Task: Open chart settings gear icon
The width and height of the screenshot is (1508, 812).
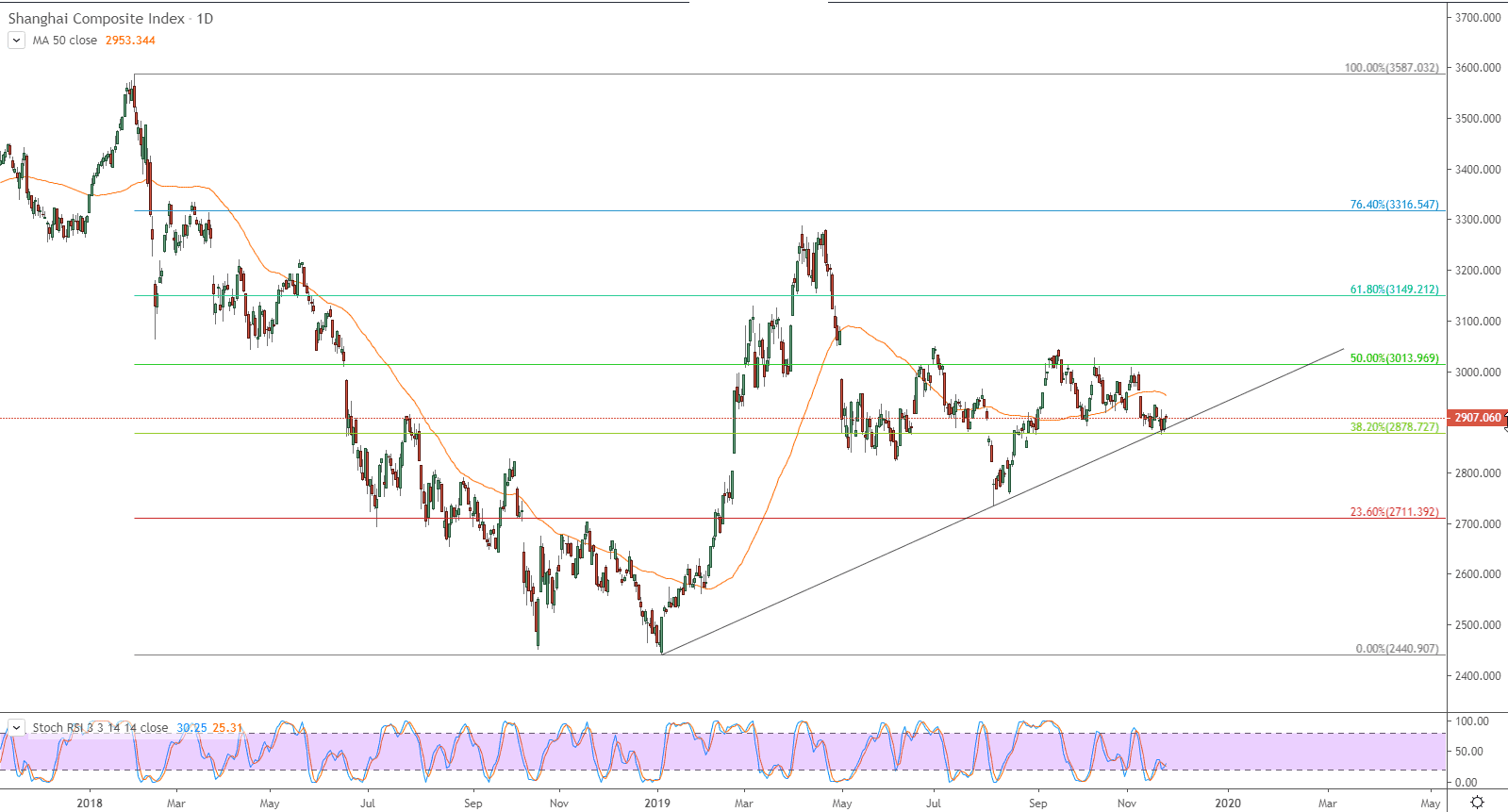Action: pos(1477,803)
